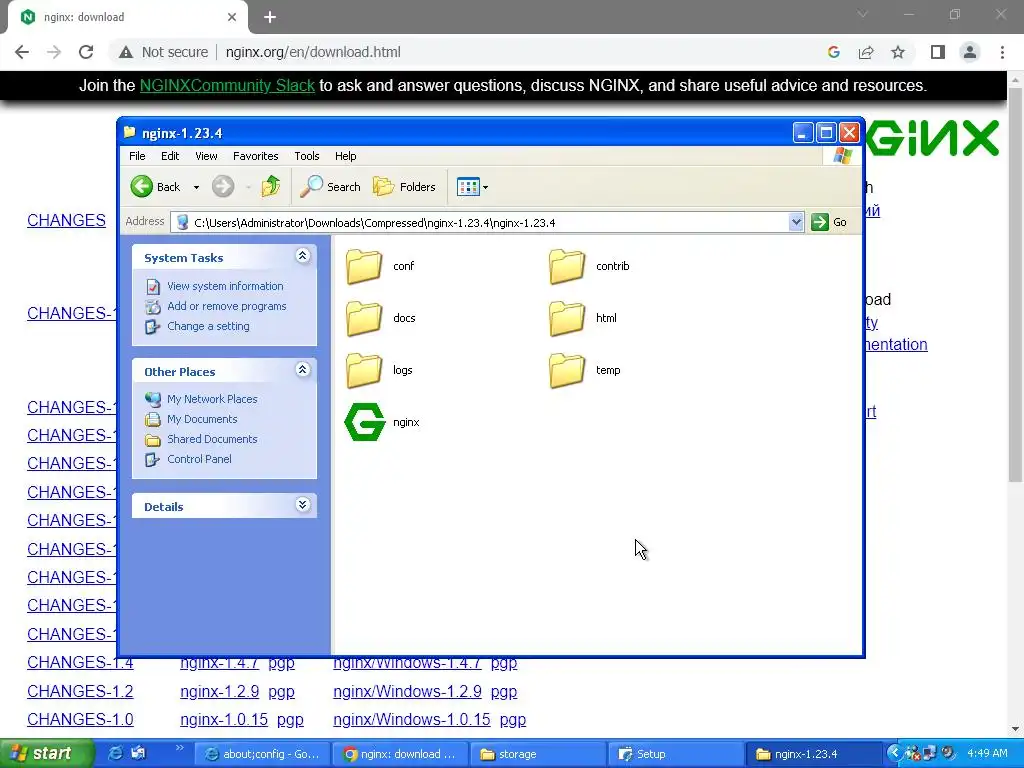Viewport: 1024px width, 768px height.
Task: Open the conf folder
Action: point(379,266)
